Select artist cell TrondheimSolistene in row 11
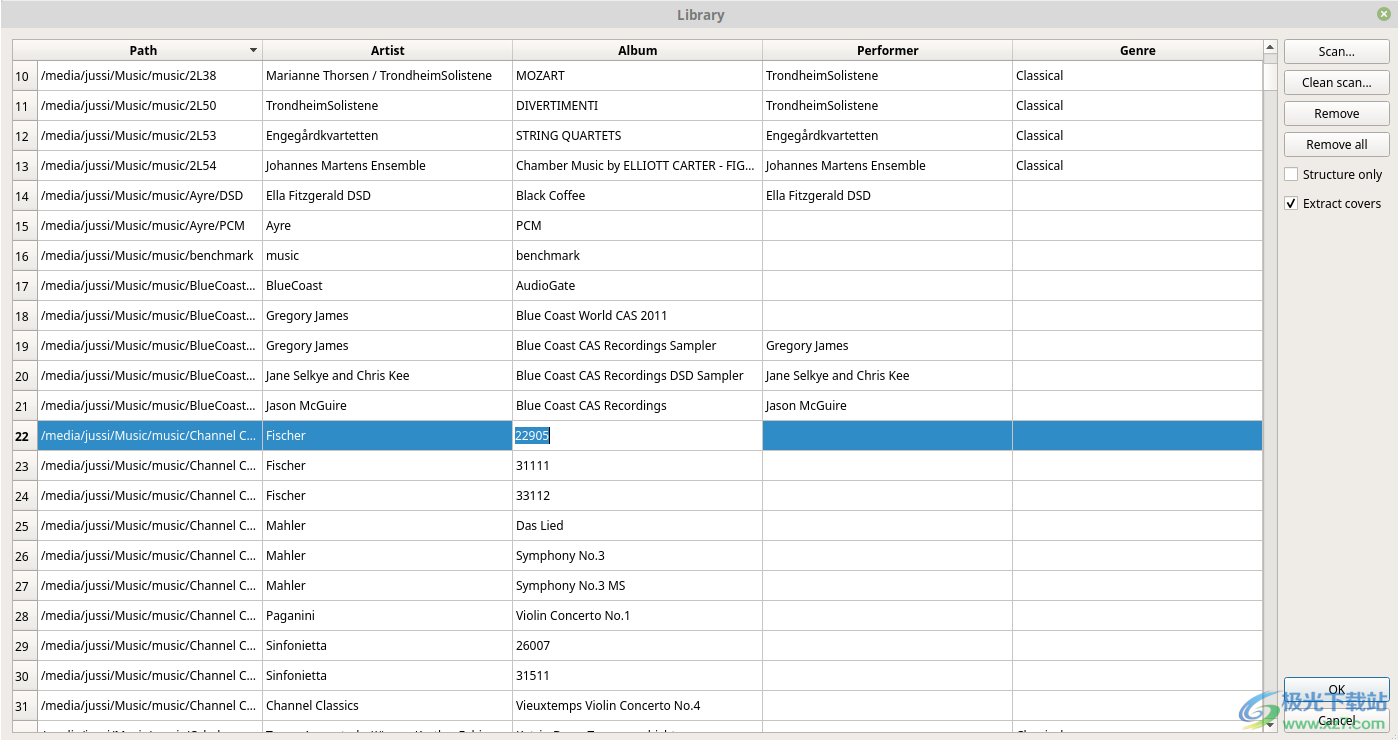The image size is (1398, 740). click(388, 106)
